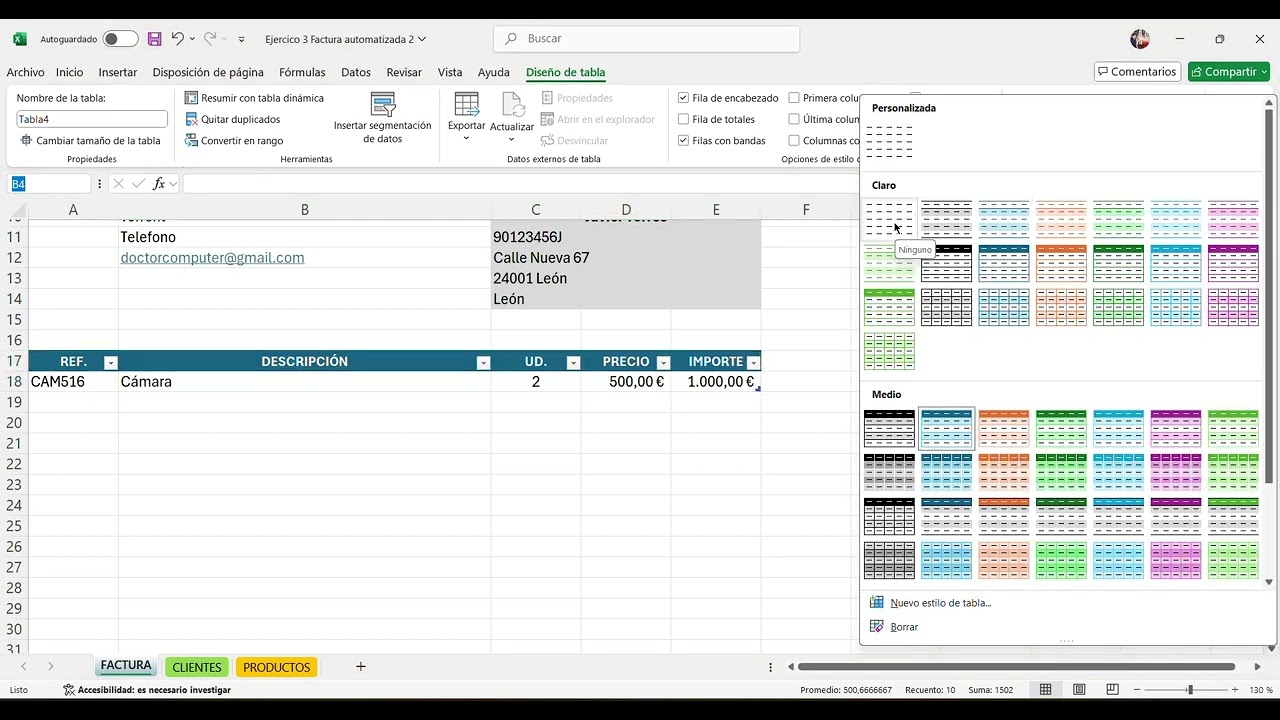
Task: Select cell containing Cámara
Action: [304, 382]
